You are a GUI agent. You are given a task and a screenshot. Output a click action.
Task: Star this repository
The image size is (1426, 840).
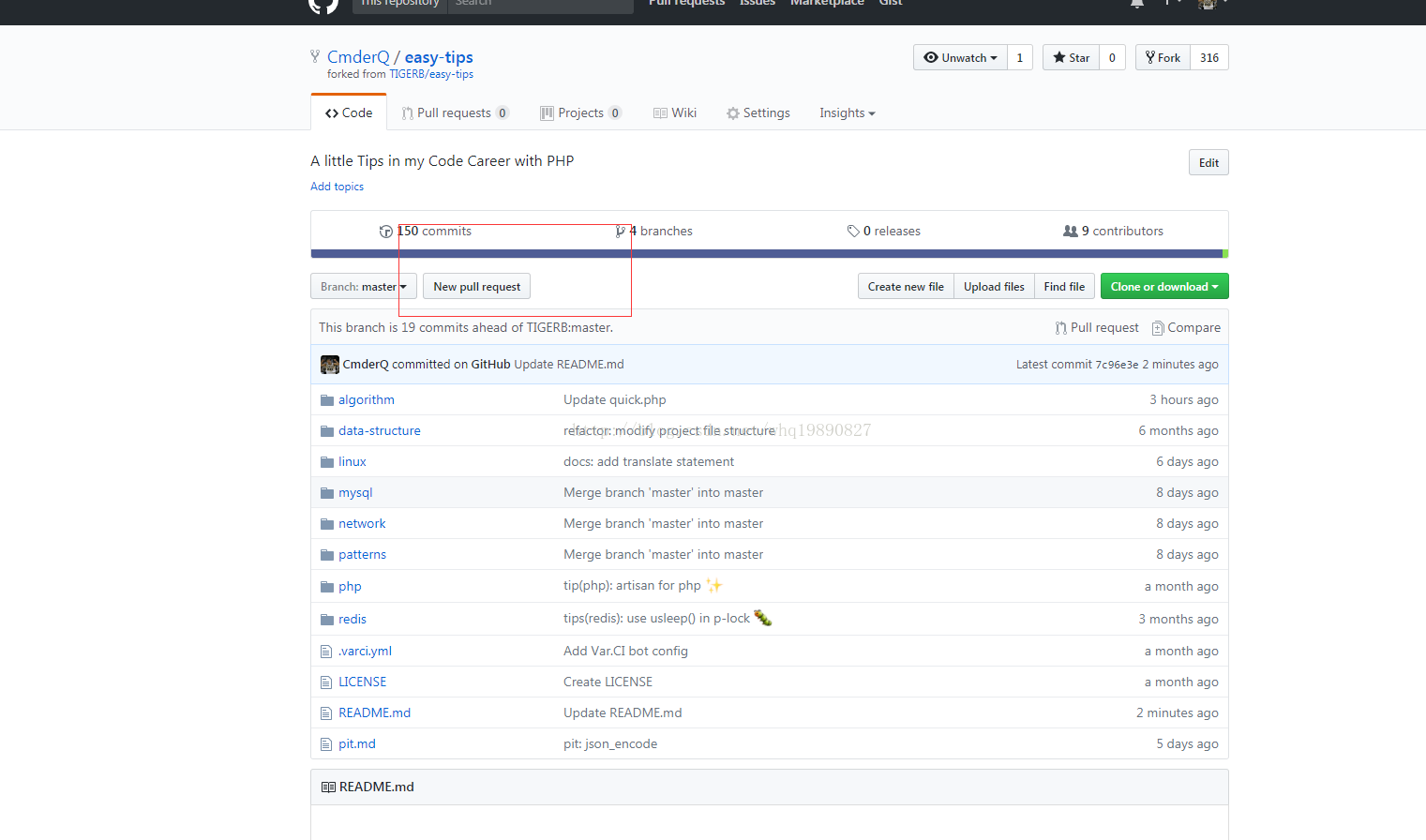[1071, 58]
